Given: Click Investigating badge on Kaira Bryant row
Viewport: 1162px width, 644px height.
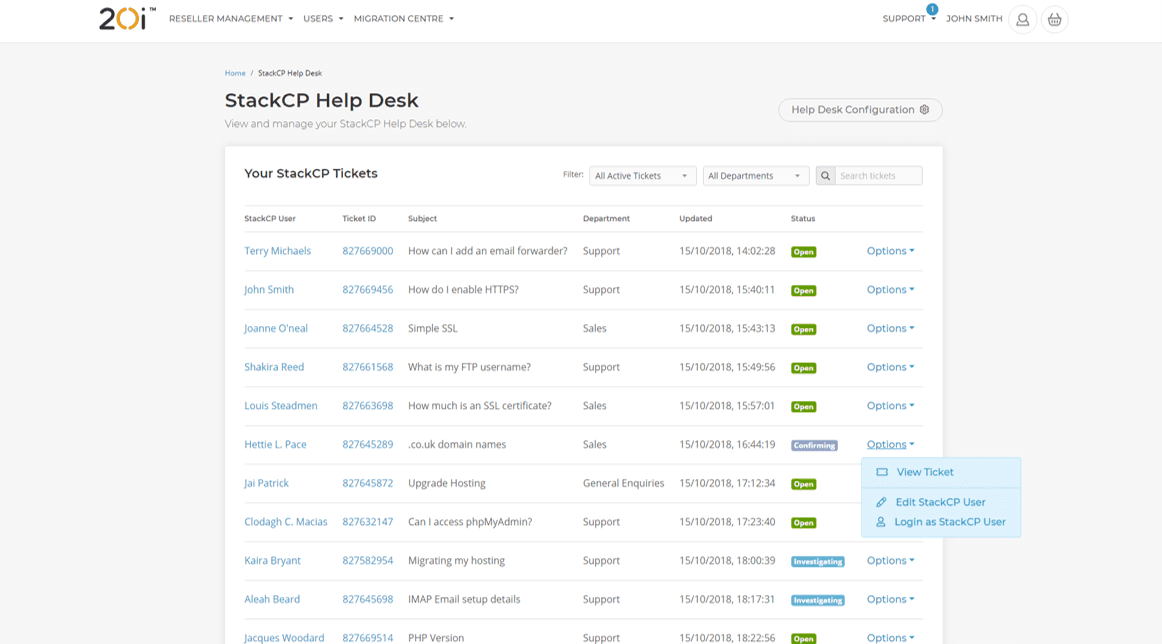Looking at the screenshot, I should [x=817, y=562].
